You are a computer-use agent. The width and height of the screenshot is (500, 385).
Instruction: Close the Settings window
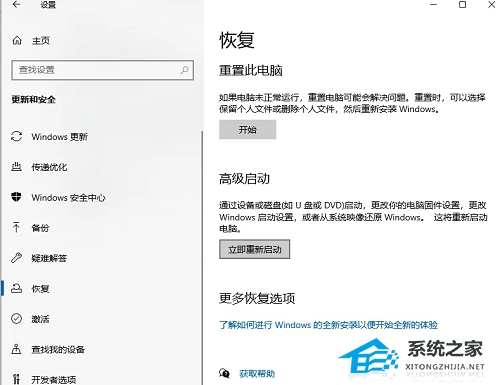[x=491, y=5]
